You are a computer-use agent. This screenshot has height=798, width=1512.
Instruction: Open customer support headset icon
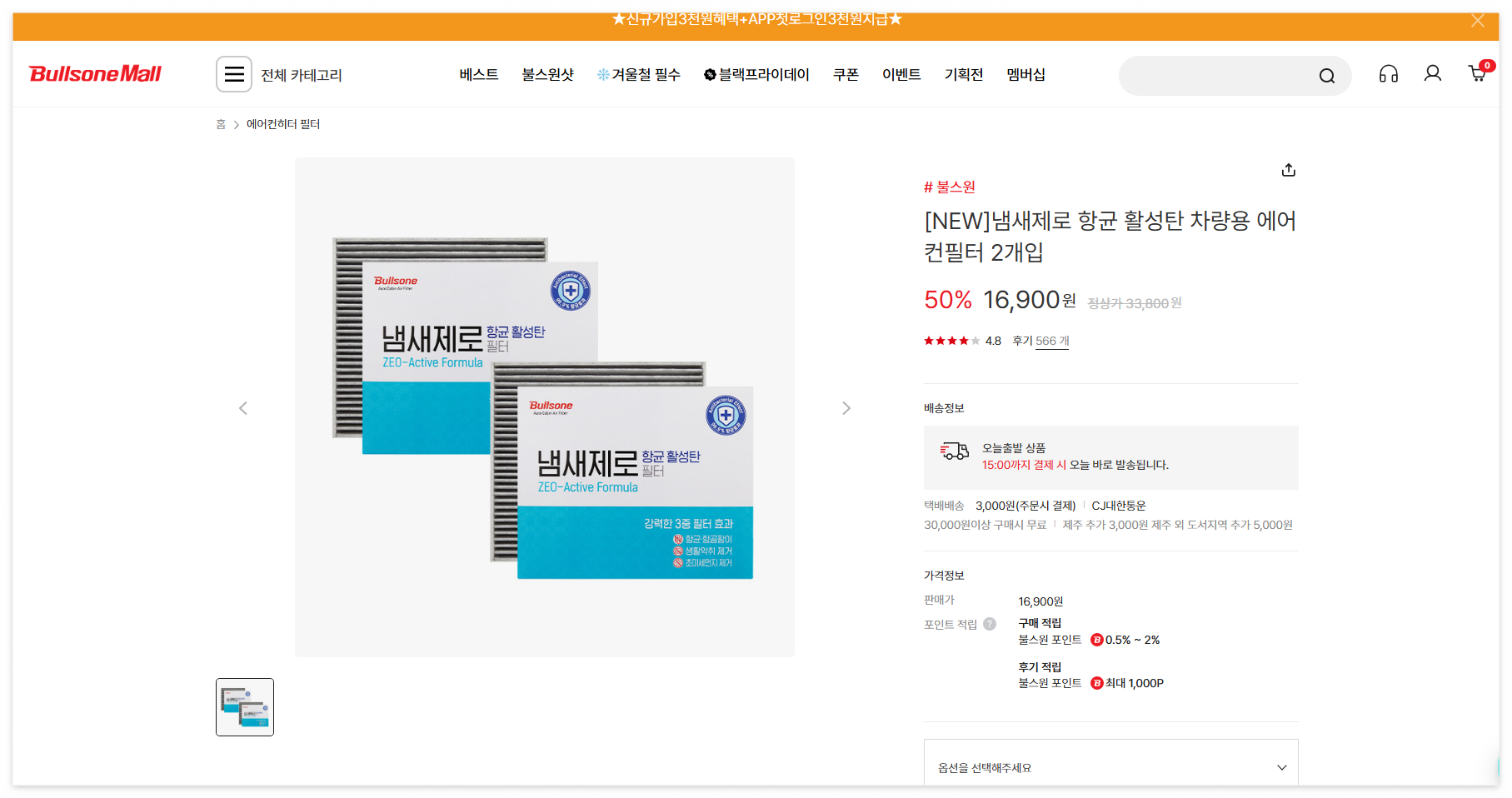click(x=1389, y=74)
